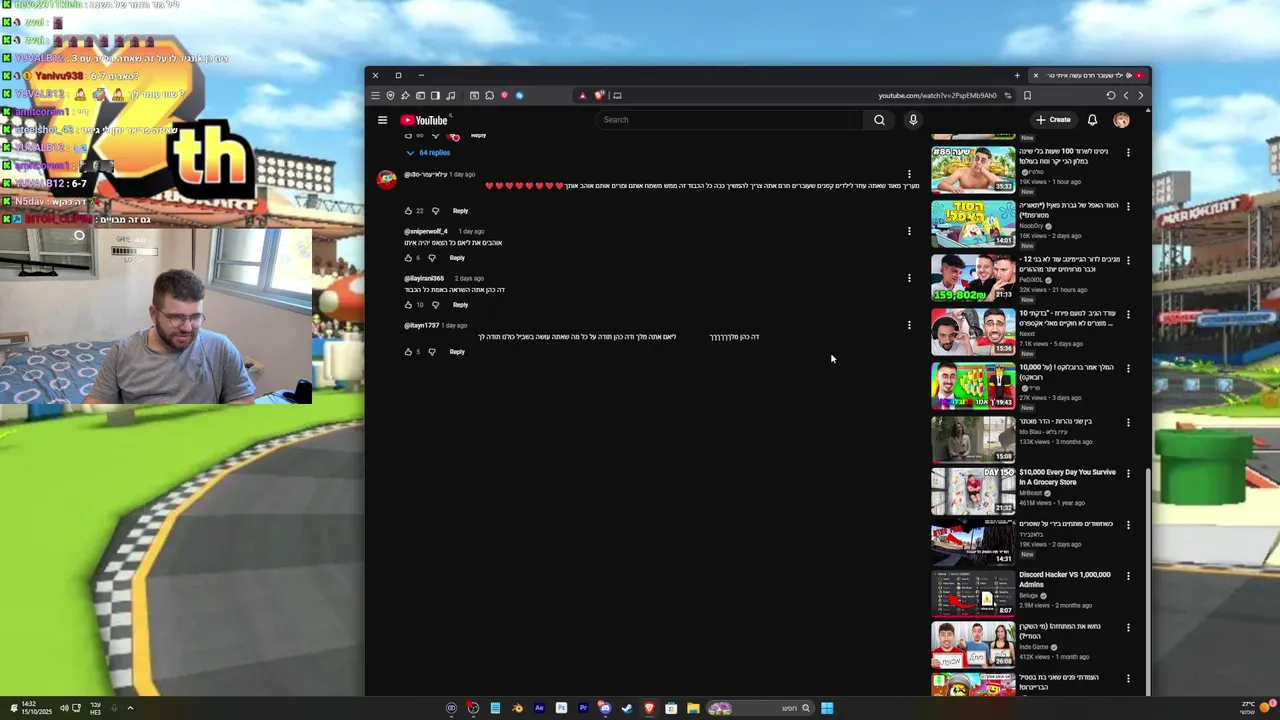Focus the YouTube Search input field
This screenshot has width=1280, height=720.
coord(732,120)
